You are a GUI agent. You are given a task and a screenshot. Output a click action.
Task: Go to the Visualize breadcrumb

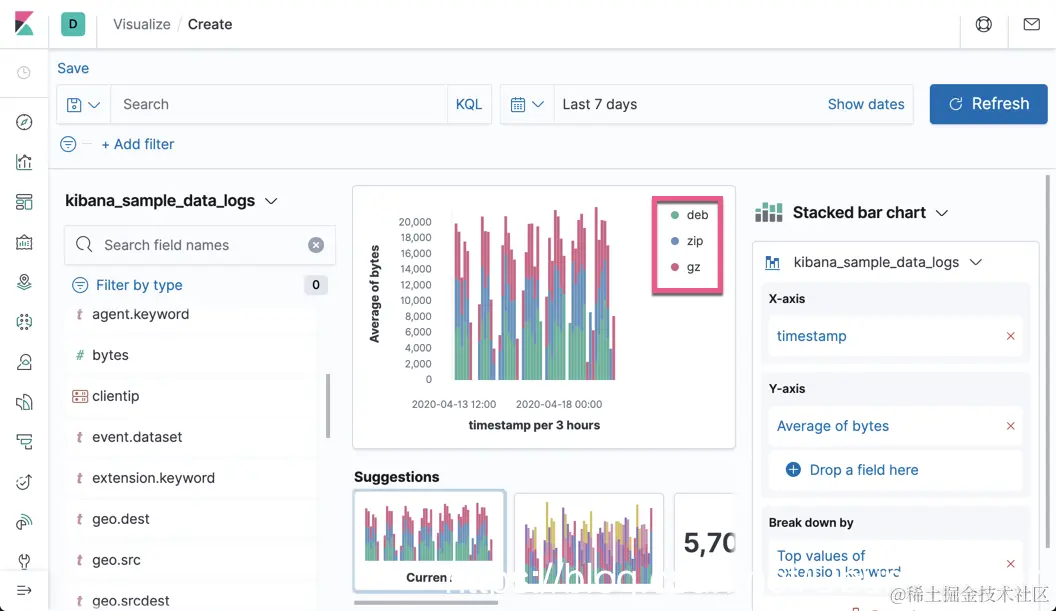[141, 24]
